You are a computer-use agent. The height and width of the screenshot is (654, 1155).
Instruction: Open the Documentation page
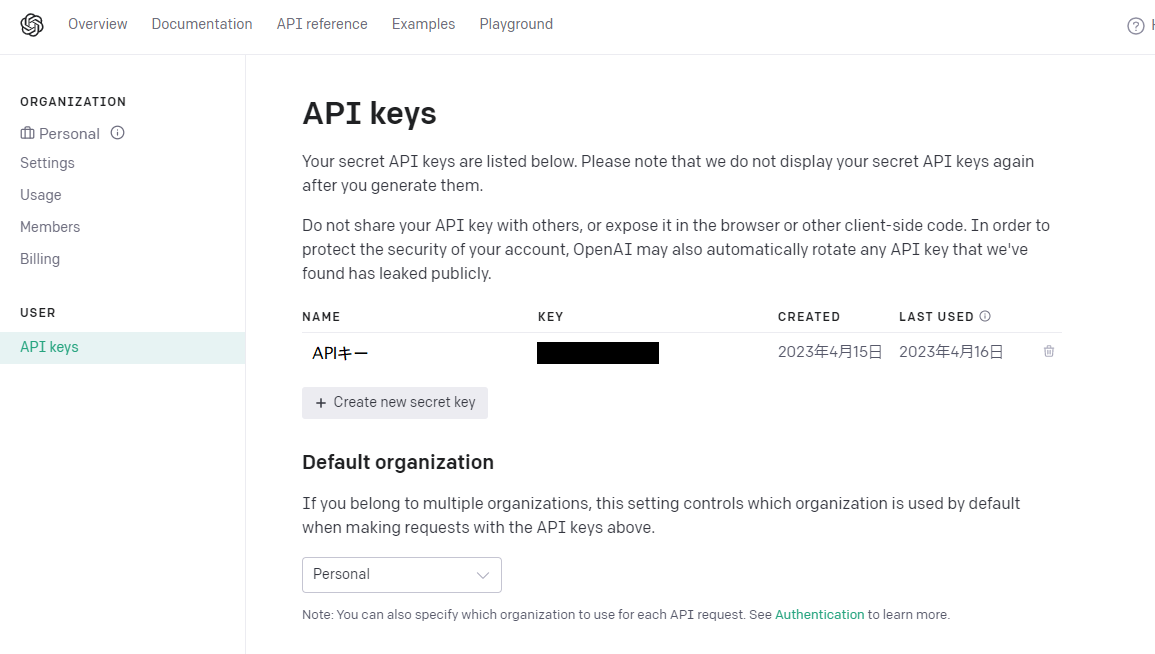(202, 24)
